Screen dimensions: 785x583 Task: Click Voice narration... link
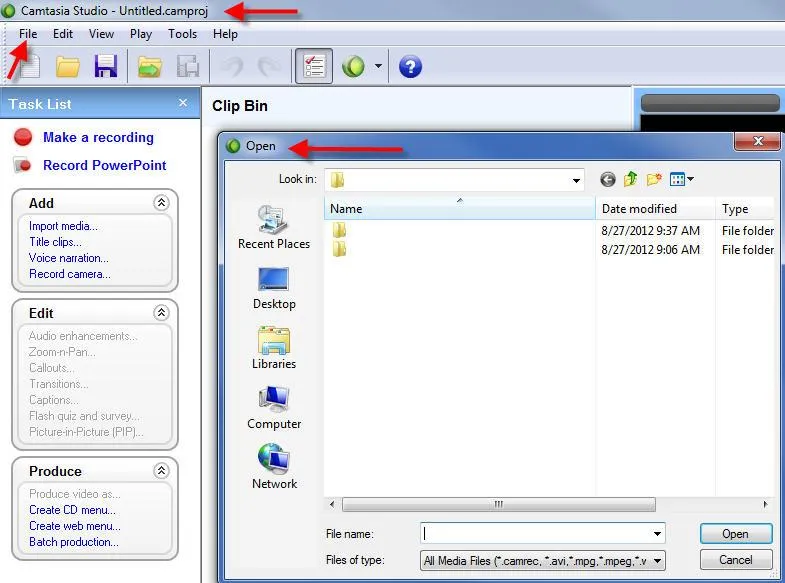69,258
